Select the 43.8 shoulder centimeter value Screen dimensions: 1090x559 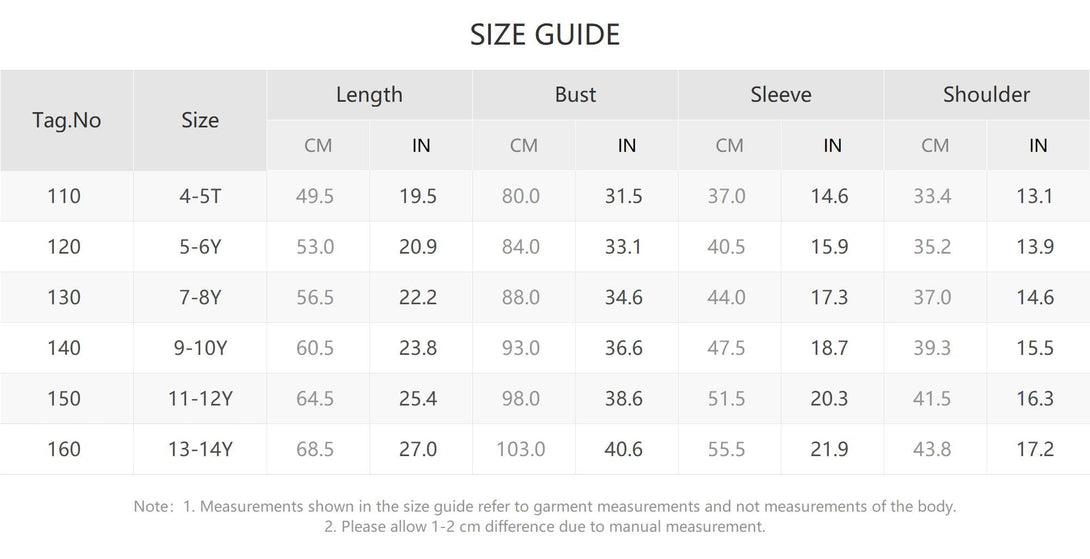tap(932, 450)
